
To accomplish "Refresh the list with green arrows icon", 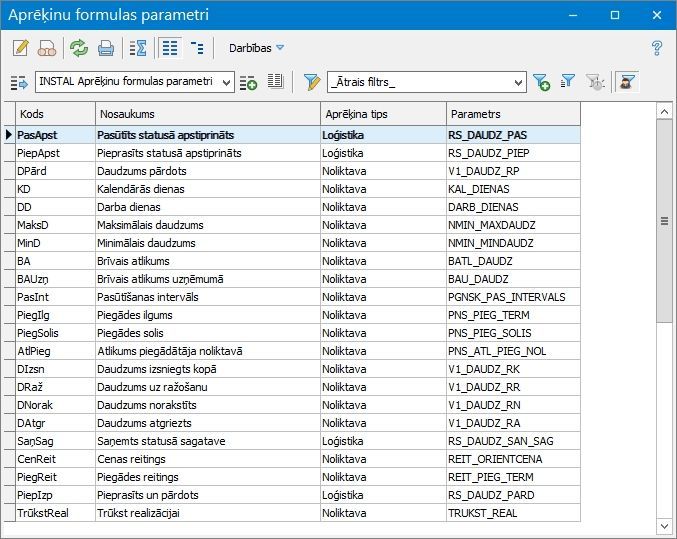I will click(78, 48).
